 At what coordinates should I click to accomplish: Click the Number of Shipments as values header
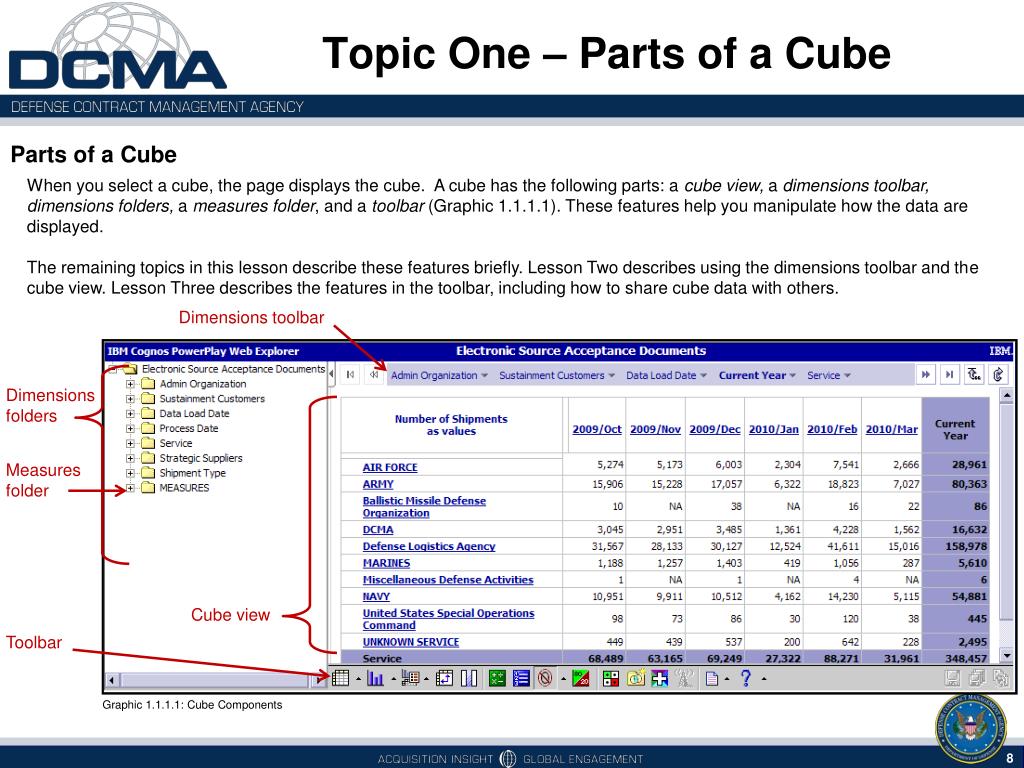(451, 425)
